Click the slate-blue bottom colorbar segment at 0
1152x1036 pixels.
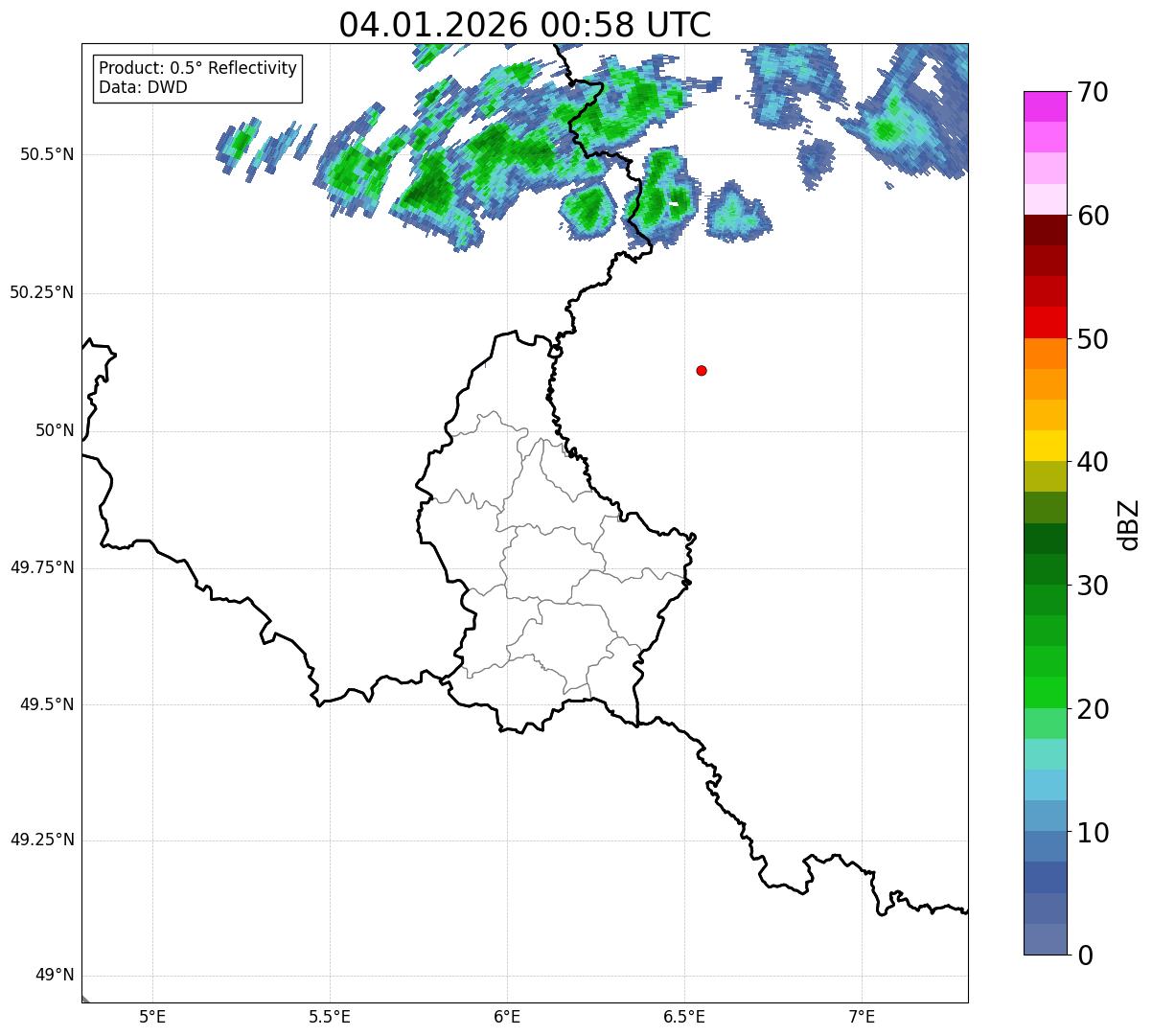1045,939
